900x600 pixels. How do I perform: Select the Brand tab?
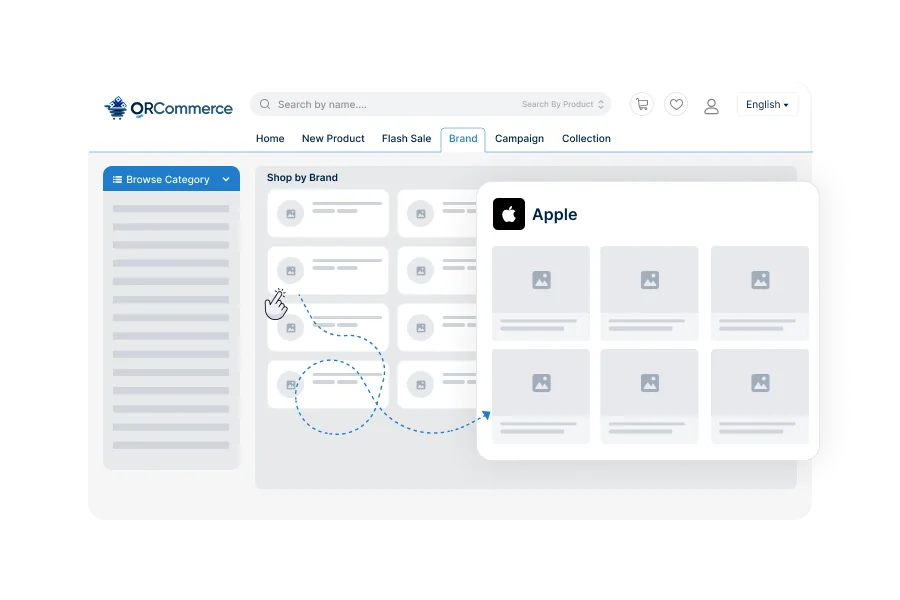463,140
